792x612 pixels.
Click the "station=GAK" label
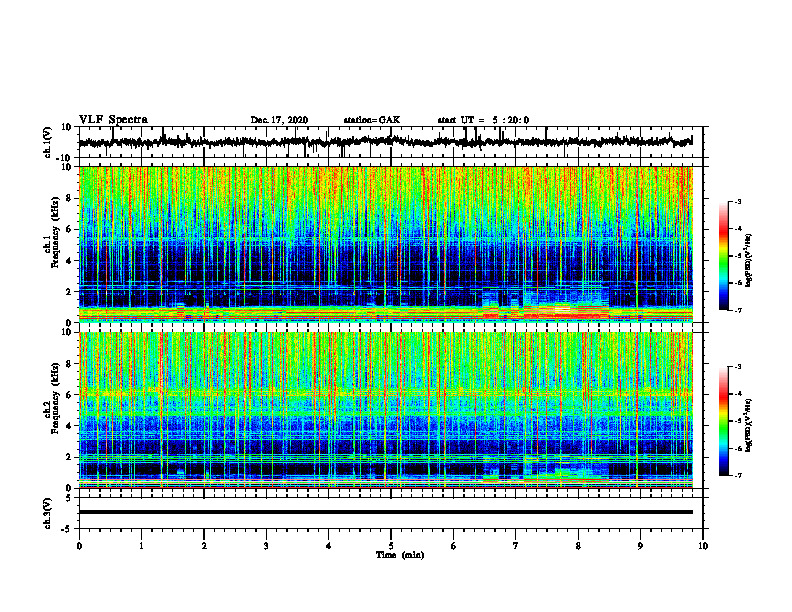pos(372,120)
